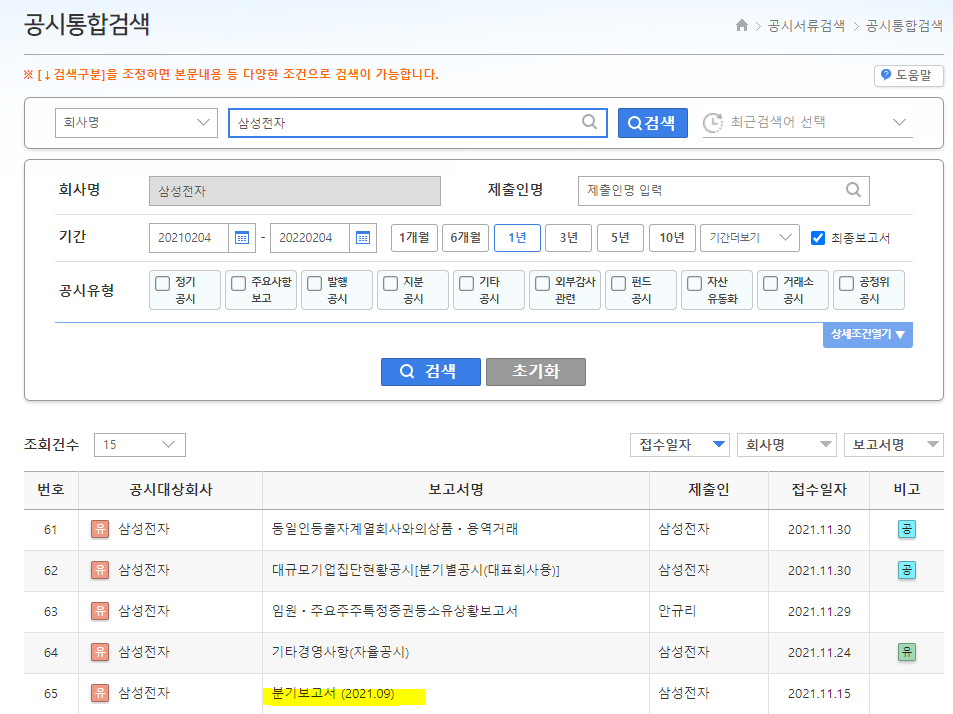Check the 펀드공시 disclosure type
The width and height of the screenshot is (953, 714).
(x=618, y=283)
